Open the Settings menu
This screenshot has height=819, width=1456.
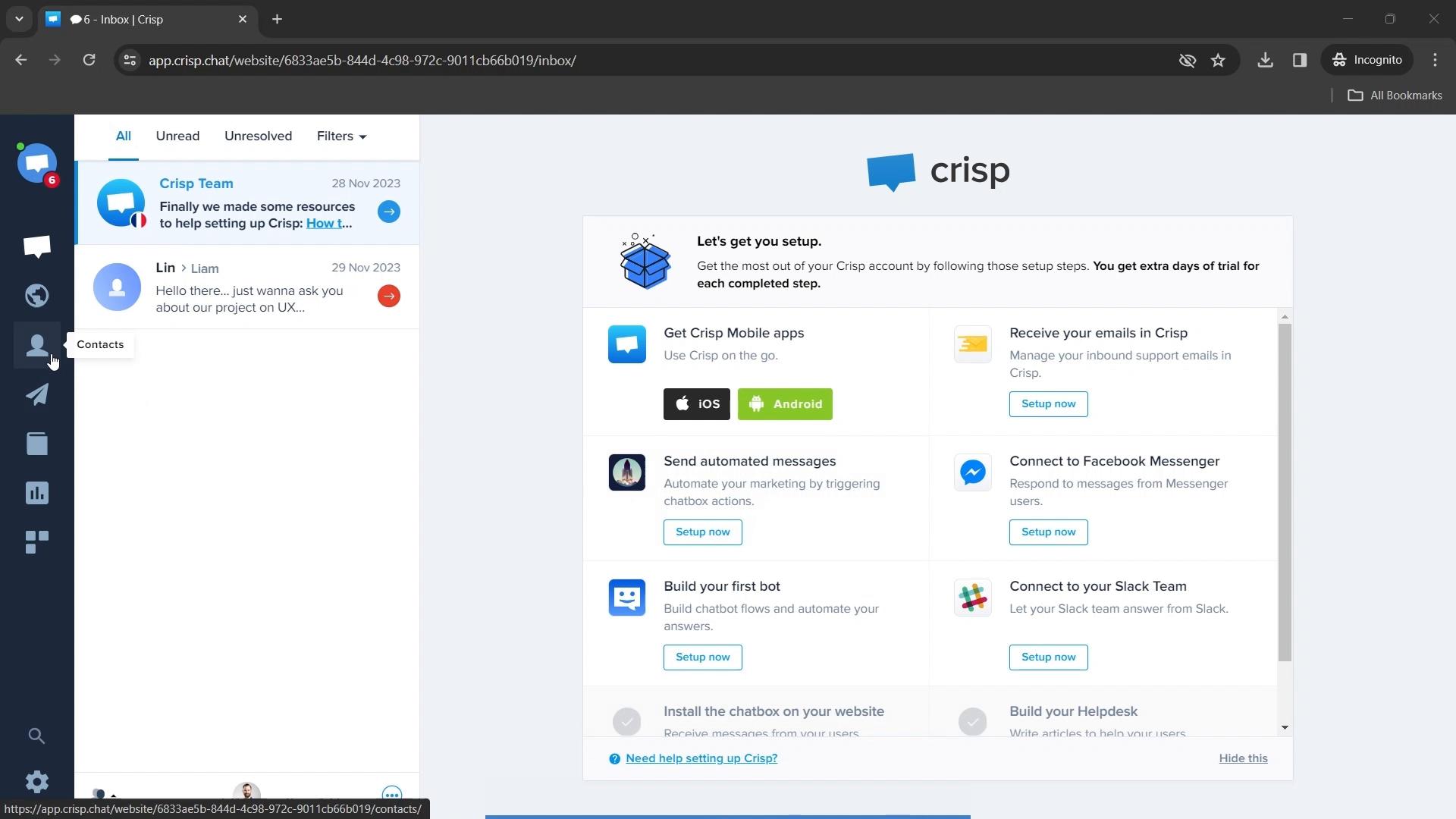(37, 781)
